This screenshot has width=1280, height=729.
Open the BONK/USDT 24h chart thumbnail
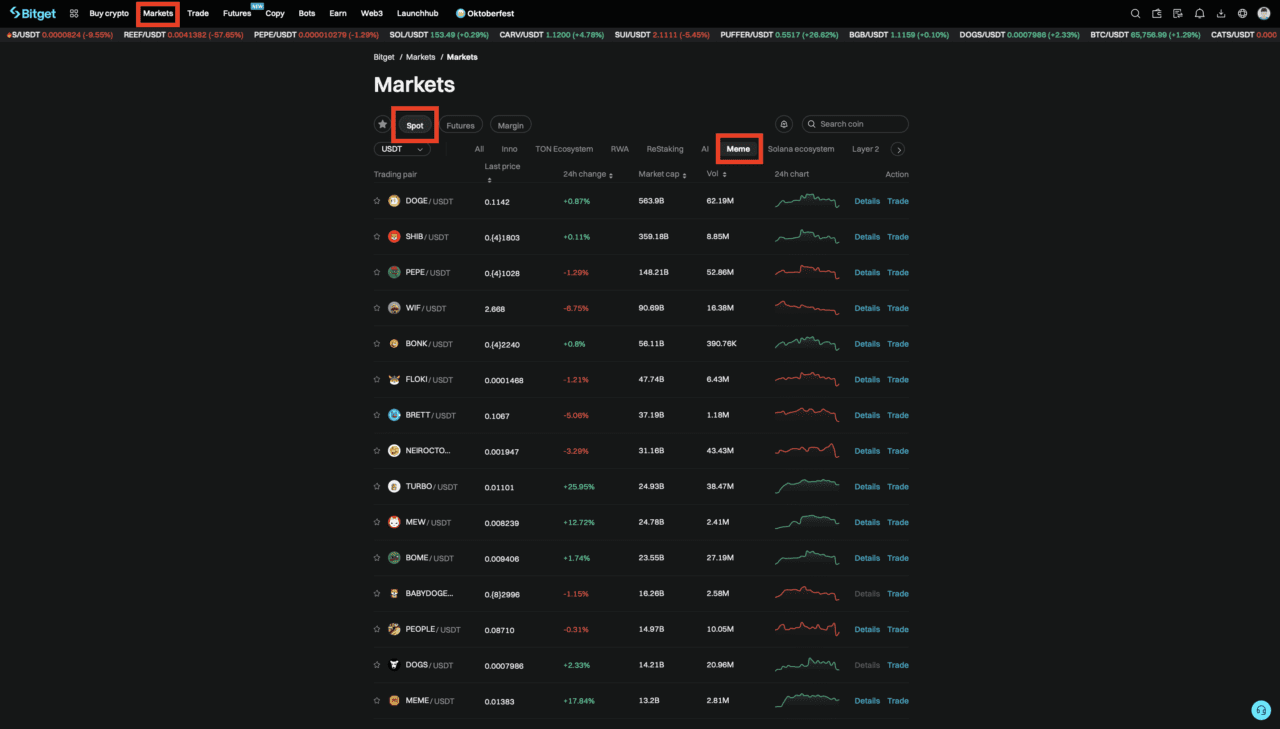point(807,343)
